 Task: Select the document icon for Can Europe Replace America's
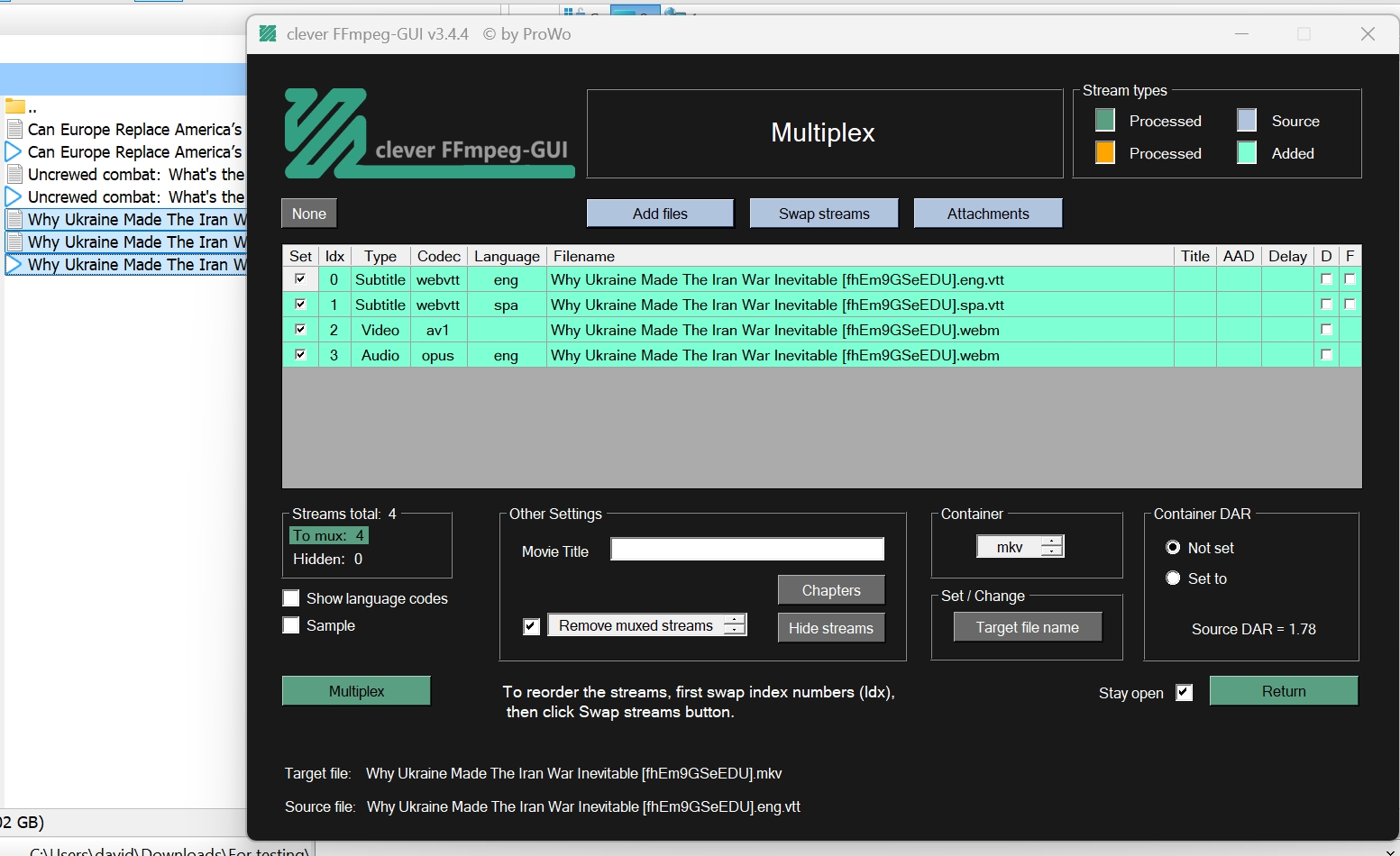pyautogui.click(x=14, y=129)
